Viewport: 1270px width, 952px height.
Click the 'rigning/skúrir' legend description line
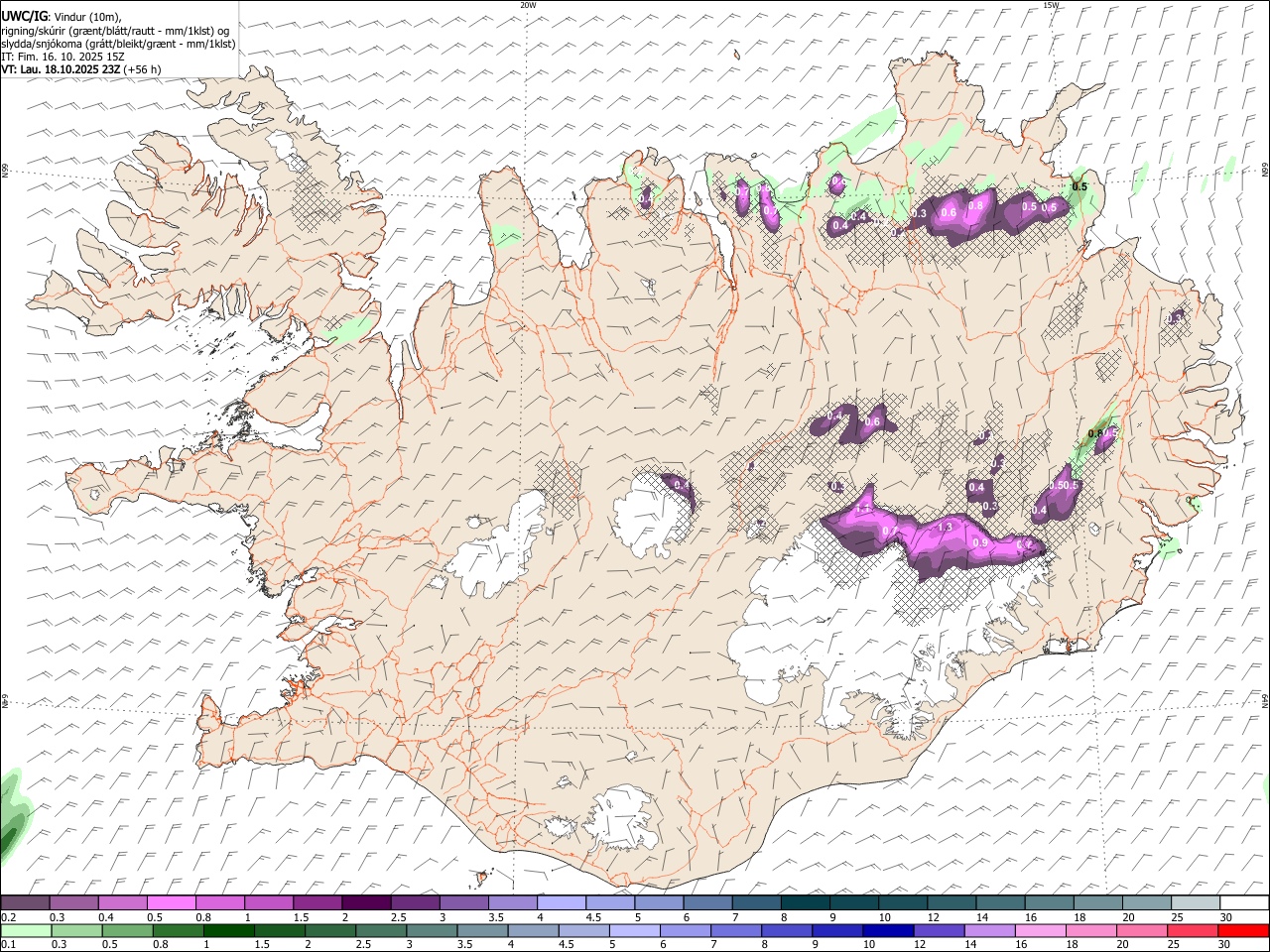pyautogui.click(x=114, y=31)
